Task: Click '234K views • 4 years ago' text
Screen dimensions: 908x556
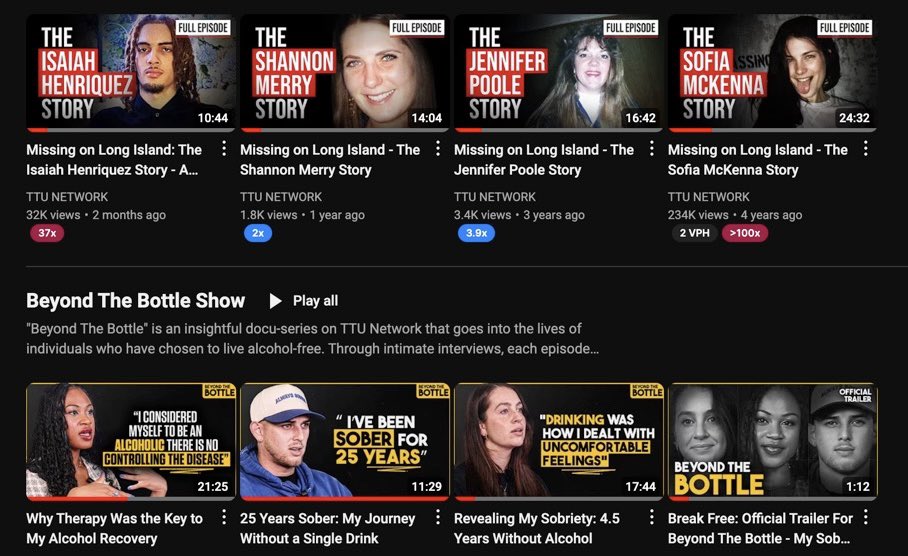Action: (735, 215)
